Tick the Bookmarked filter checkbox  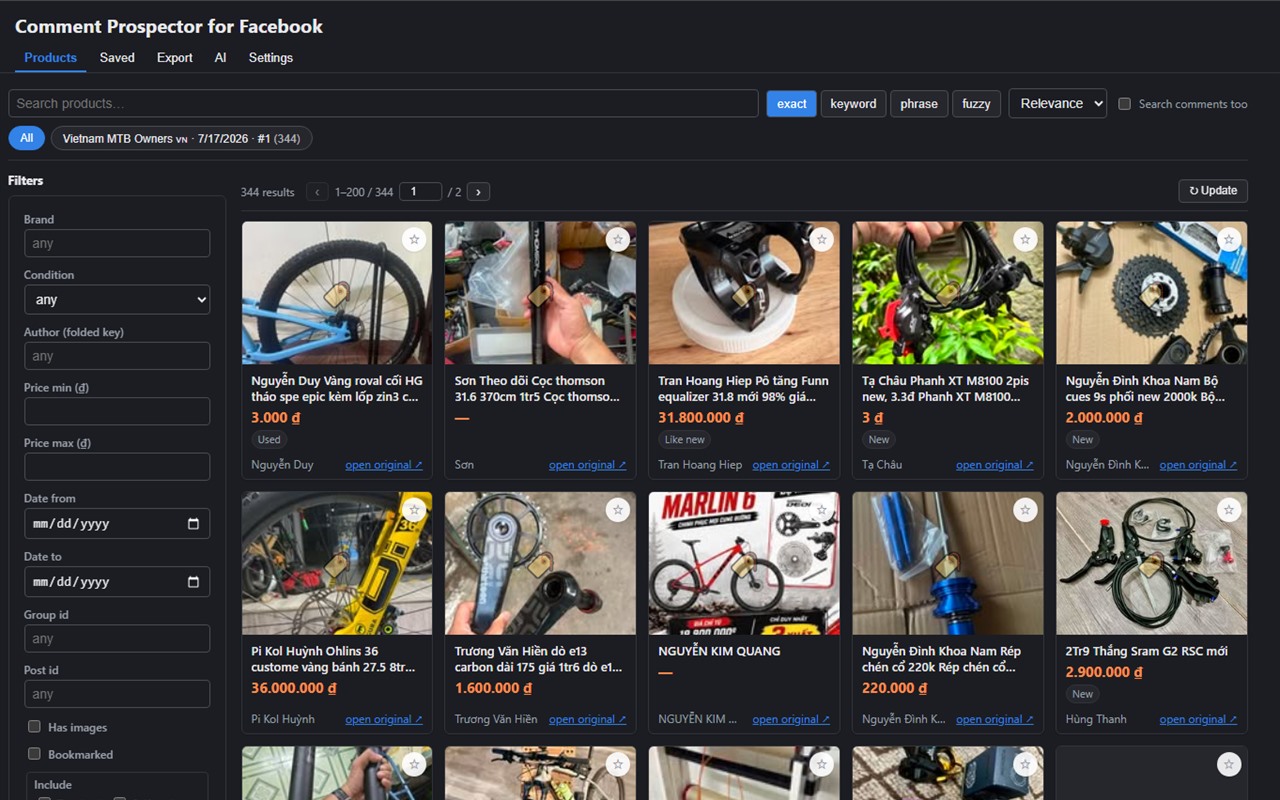34,754
